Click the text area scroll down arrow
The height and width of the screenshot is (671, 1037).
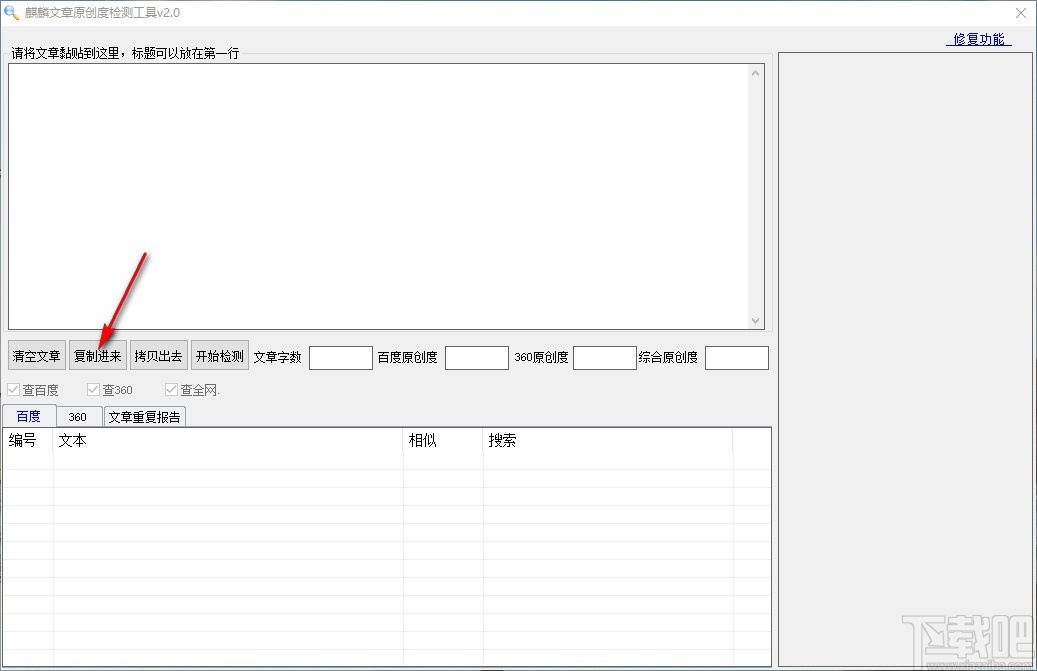[756, 321]
